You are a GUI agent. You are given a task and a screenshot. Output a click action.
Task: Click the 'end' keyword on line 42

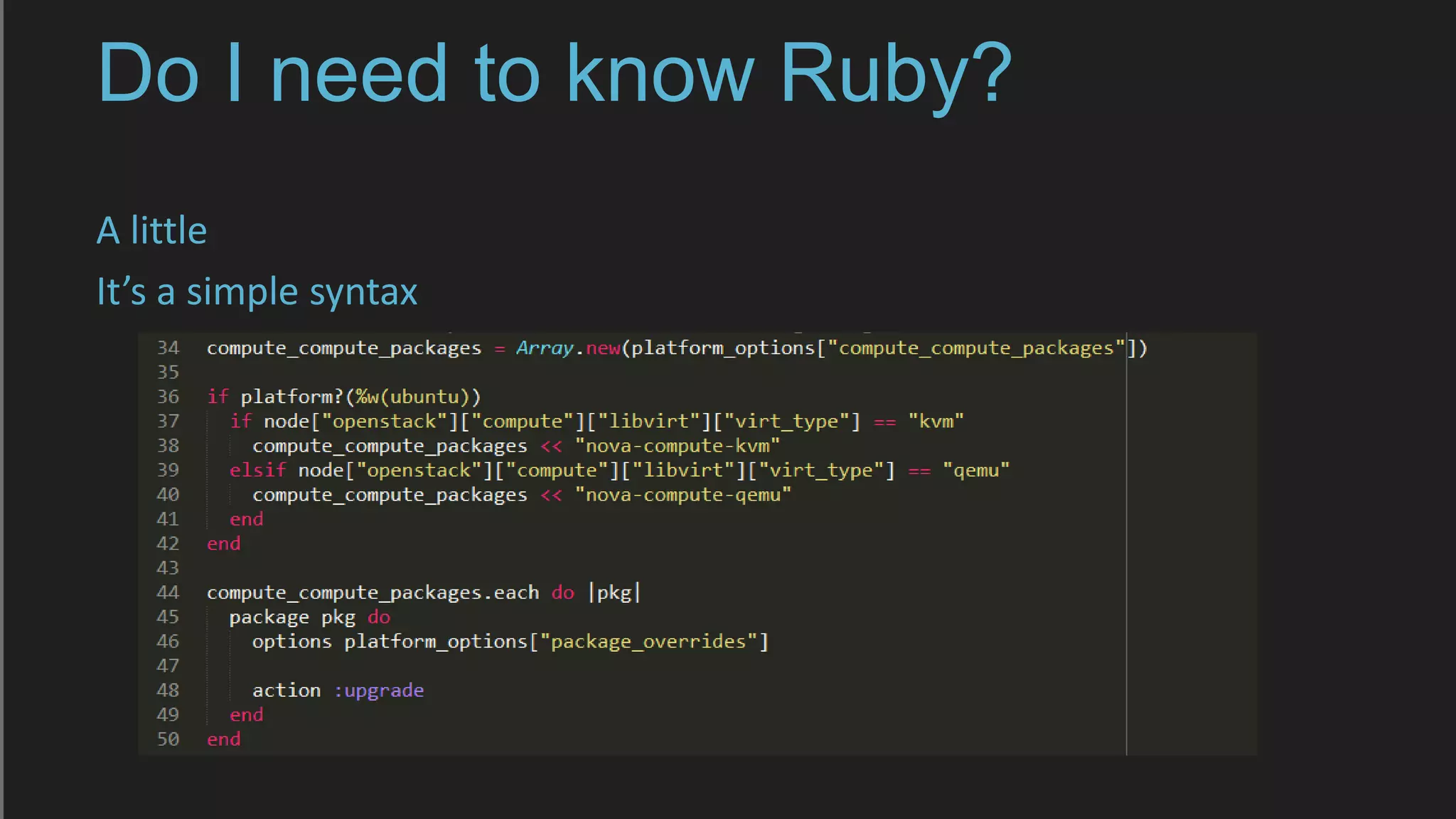pyautogui.click(x=224, y=543)
